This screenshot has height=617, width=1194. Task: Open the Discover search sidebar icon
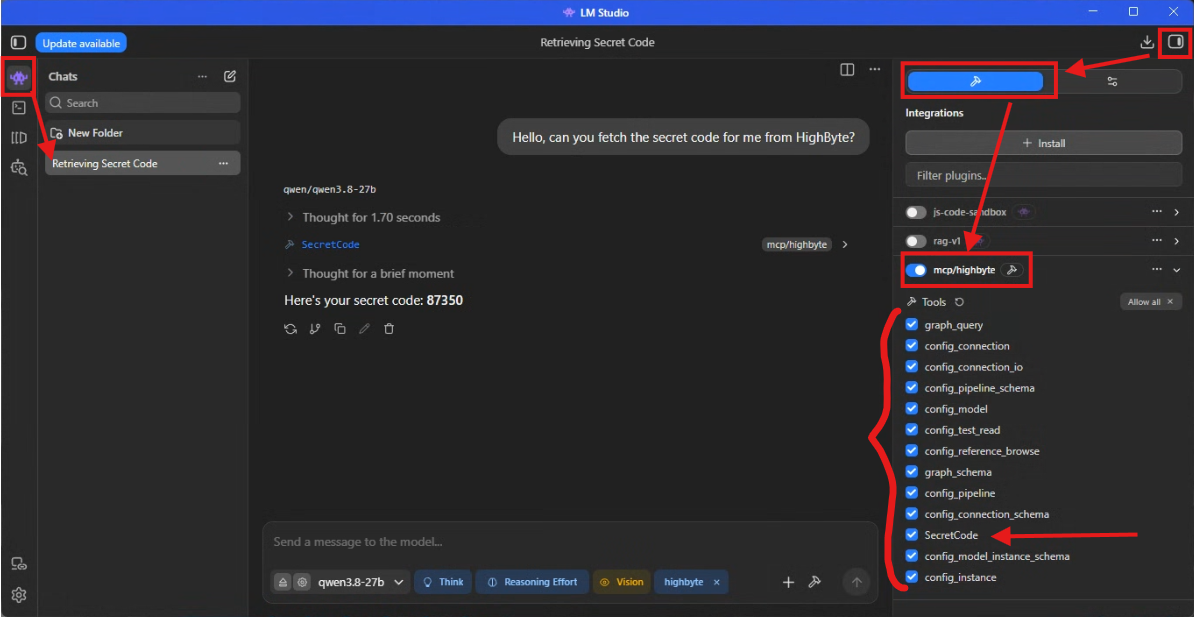(x=19, y=168)
